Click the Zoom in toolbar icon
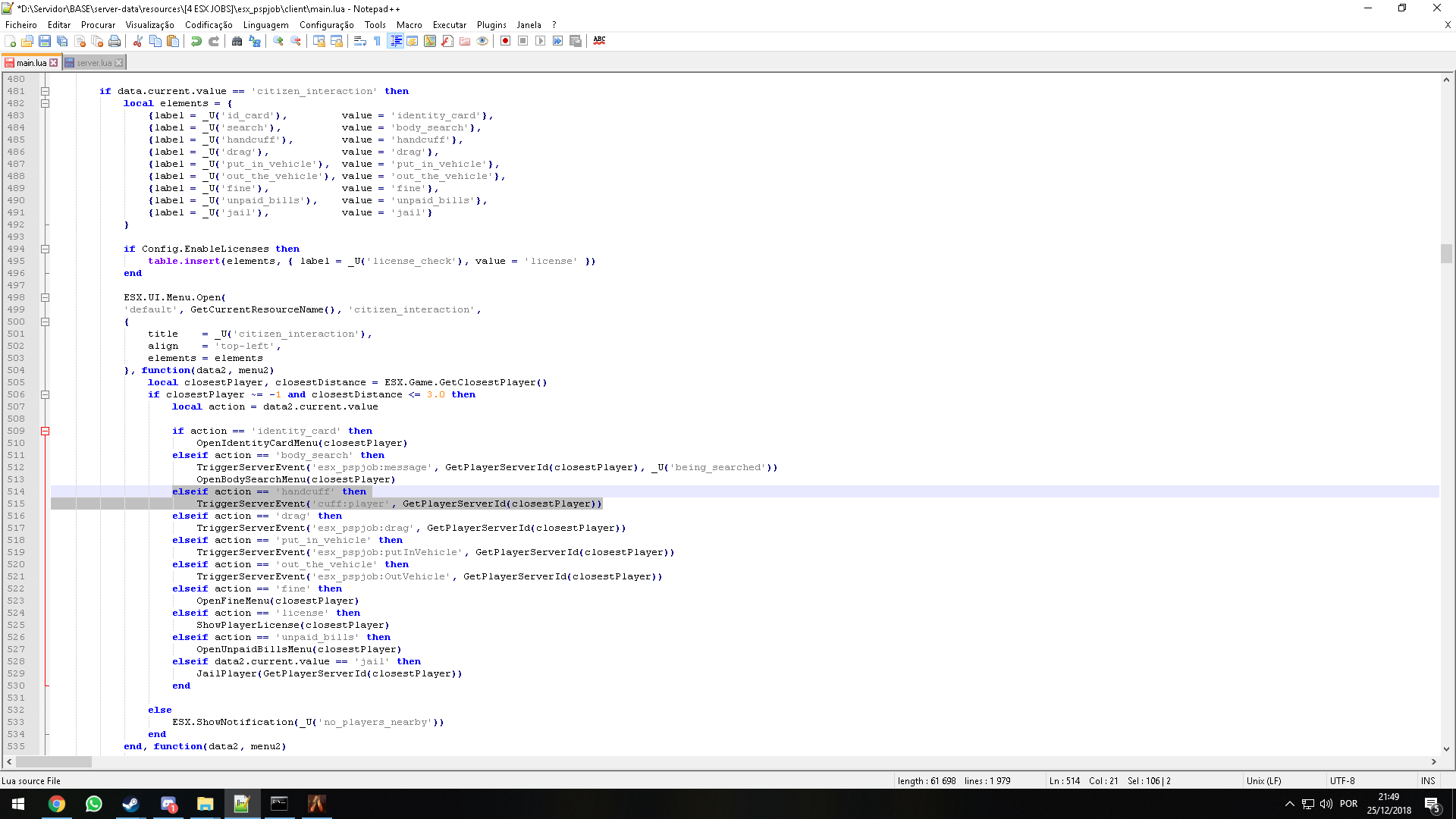 278,41
